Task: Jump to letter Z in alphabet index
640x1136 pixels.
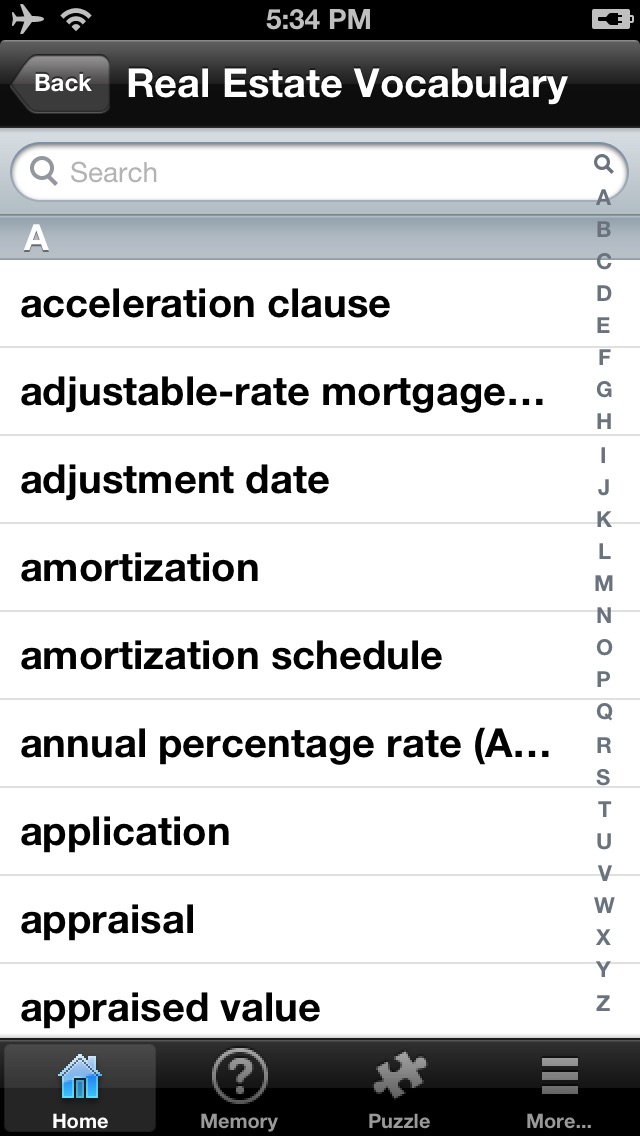Action: tap(603, 1003)
